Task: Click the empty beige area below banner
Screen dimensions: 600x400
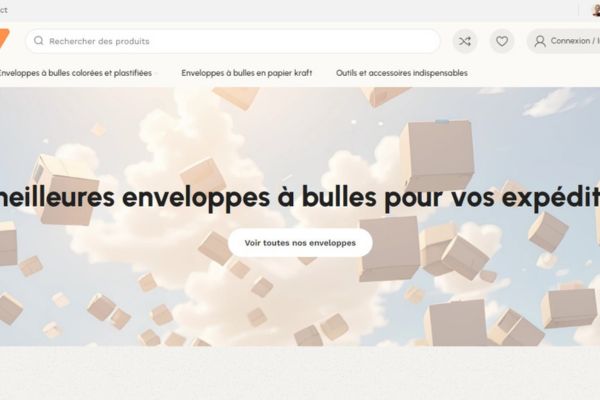Action: pos(300,373)
